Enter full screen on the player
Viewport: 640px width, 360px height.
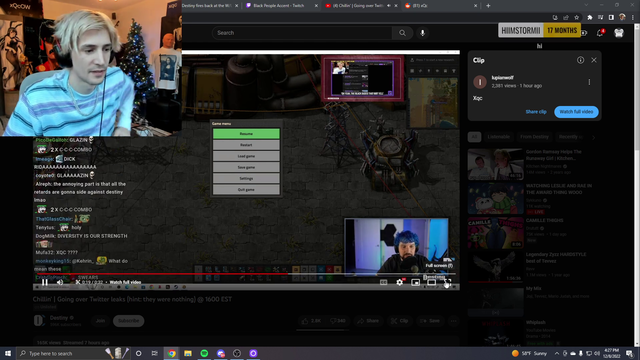447,282
